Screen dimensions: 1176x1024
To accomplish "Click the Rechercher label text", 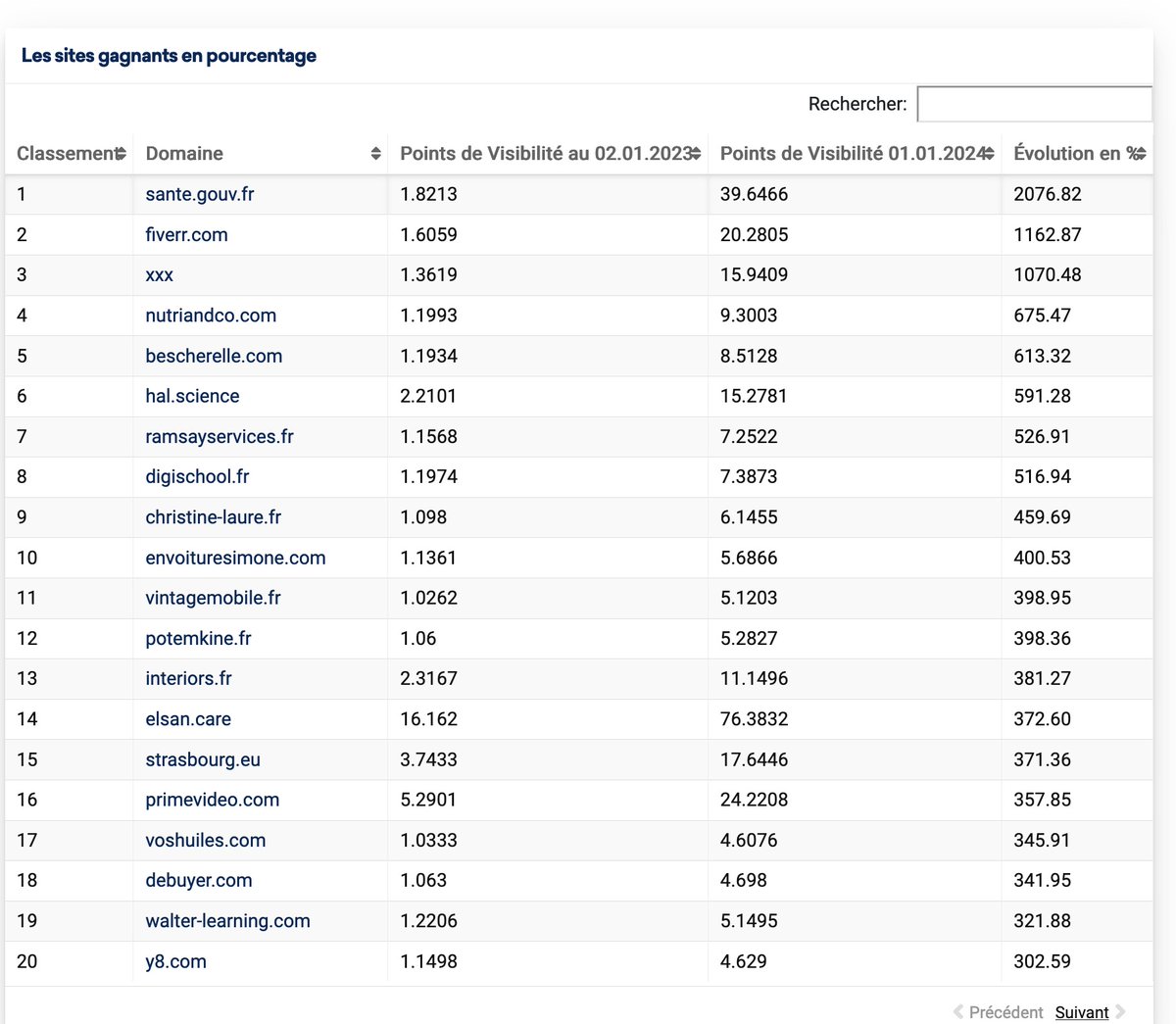I will tap(857, 104).
